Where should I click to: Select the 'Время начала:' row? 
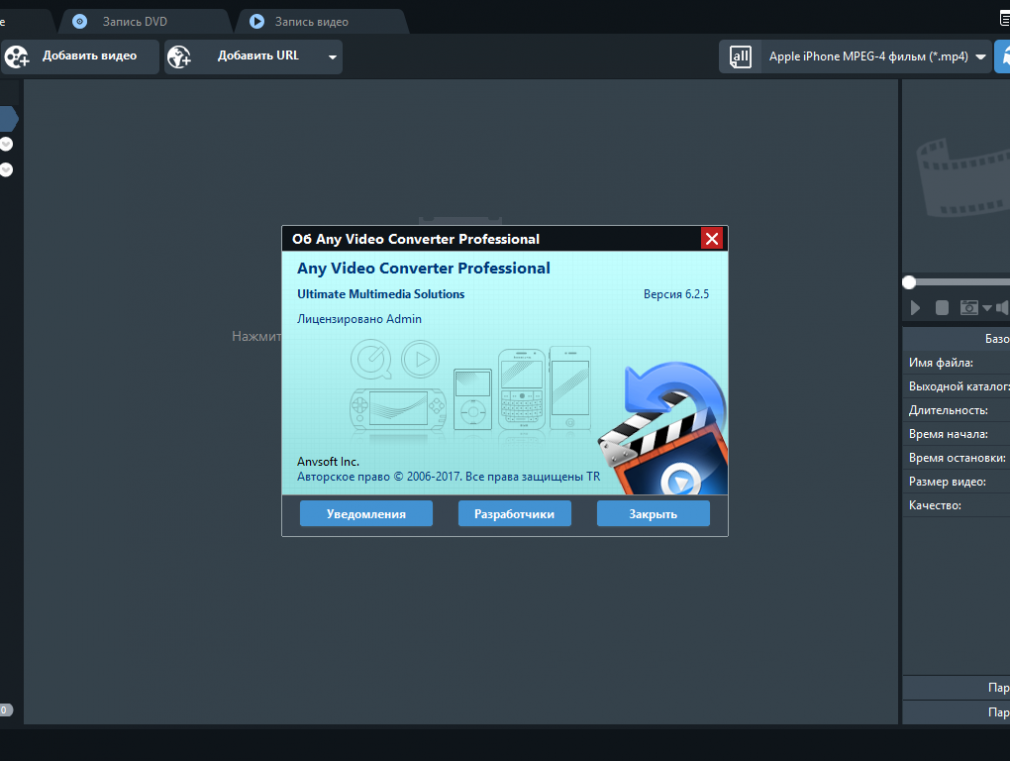(956, 434)
